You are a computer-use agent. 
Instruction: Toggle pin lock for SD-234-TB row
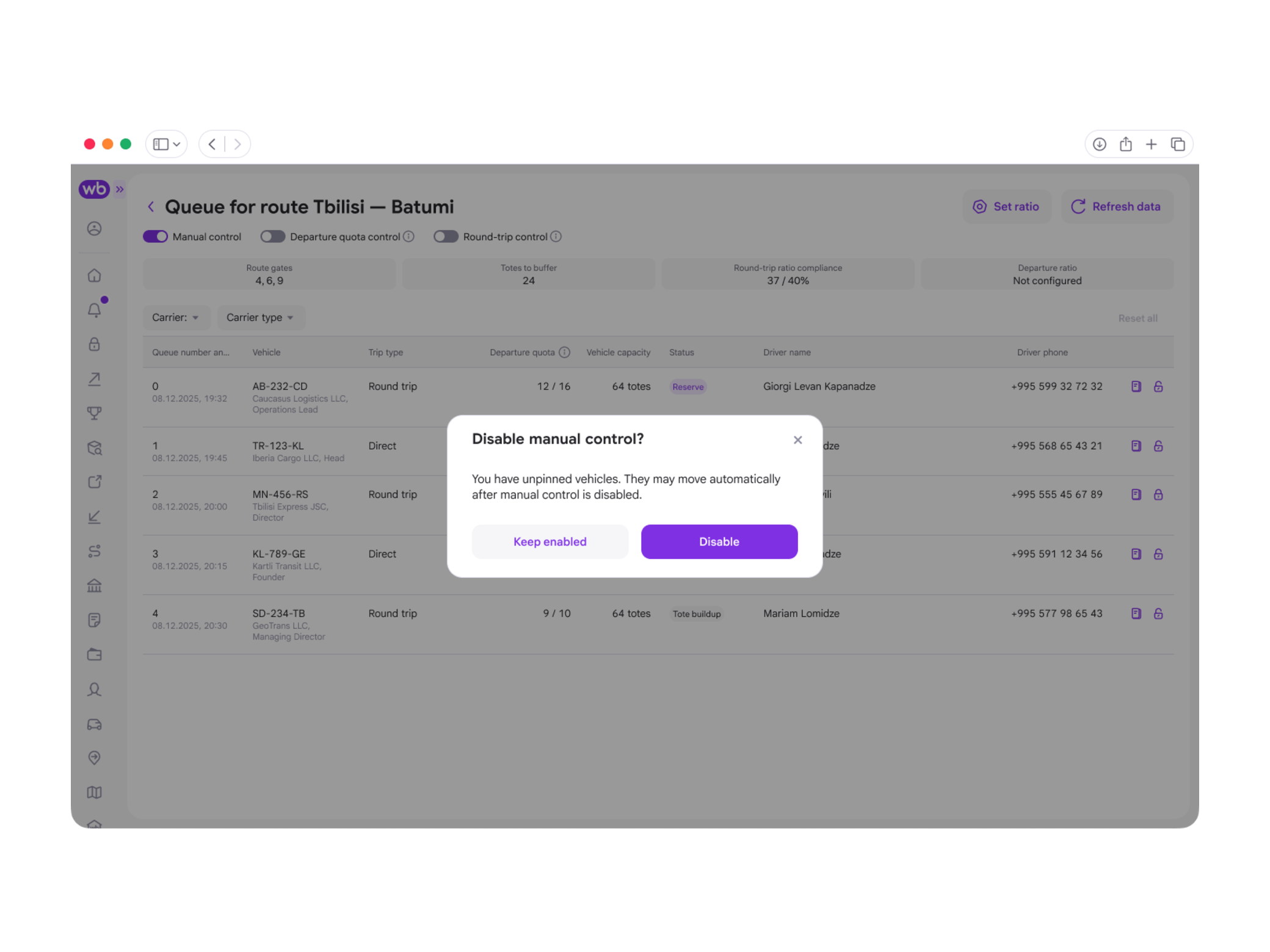click(x=1158, y=613)
